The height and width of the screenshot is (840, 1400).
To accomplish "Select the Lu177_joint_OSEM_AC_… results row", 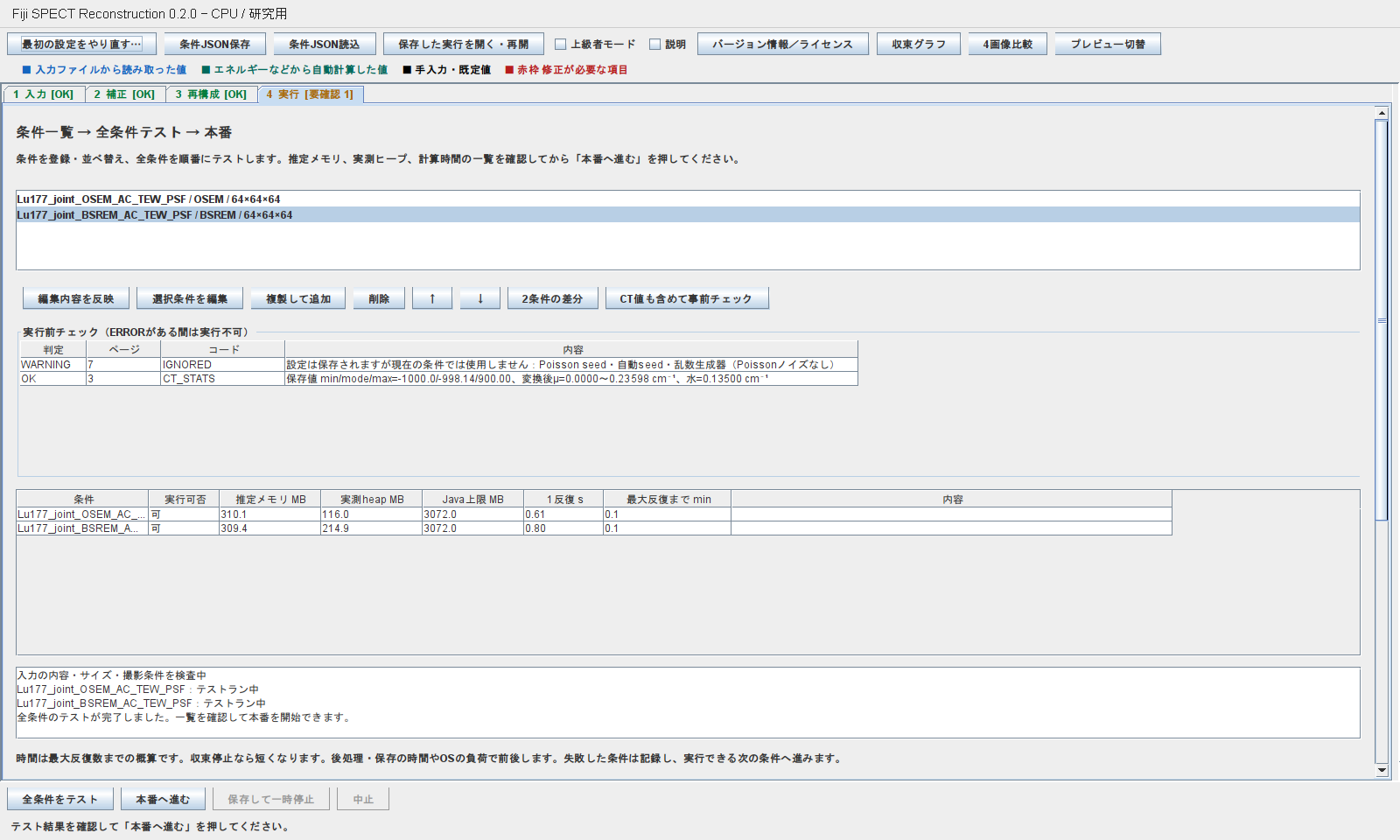I will [x=594, y=514].
